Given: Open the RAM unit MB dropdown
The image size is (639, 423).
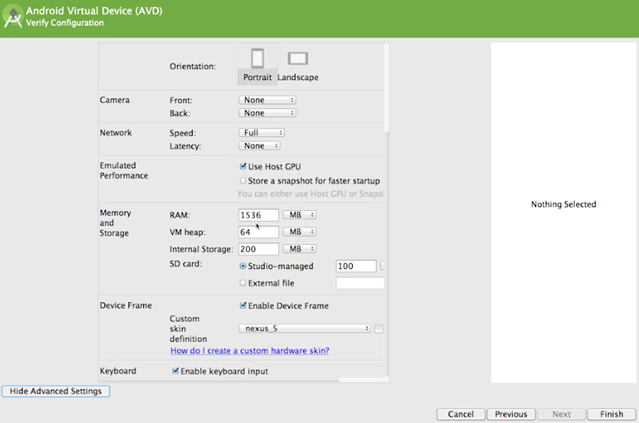Looking at the screenshot, I should point(300,215).
